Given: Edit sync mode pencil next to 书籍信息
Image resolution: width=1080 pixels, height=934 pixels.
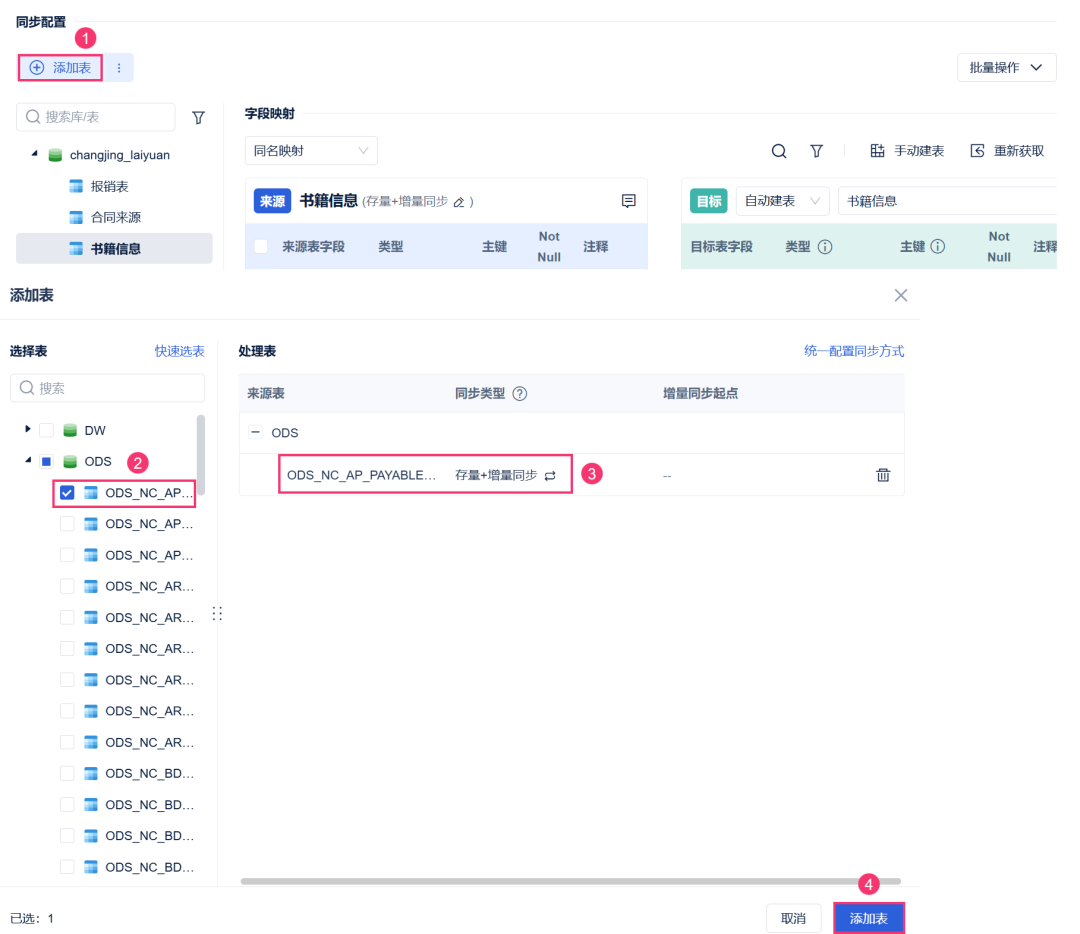Looking at the screenshot, I should (459, 202).
